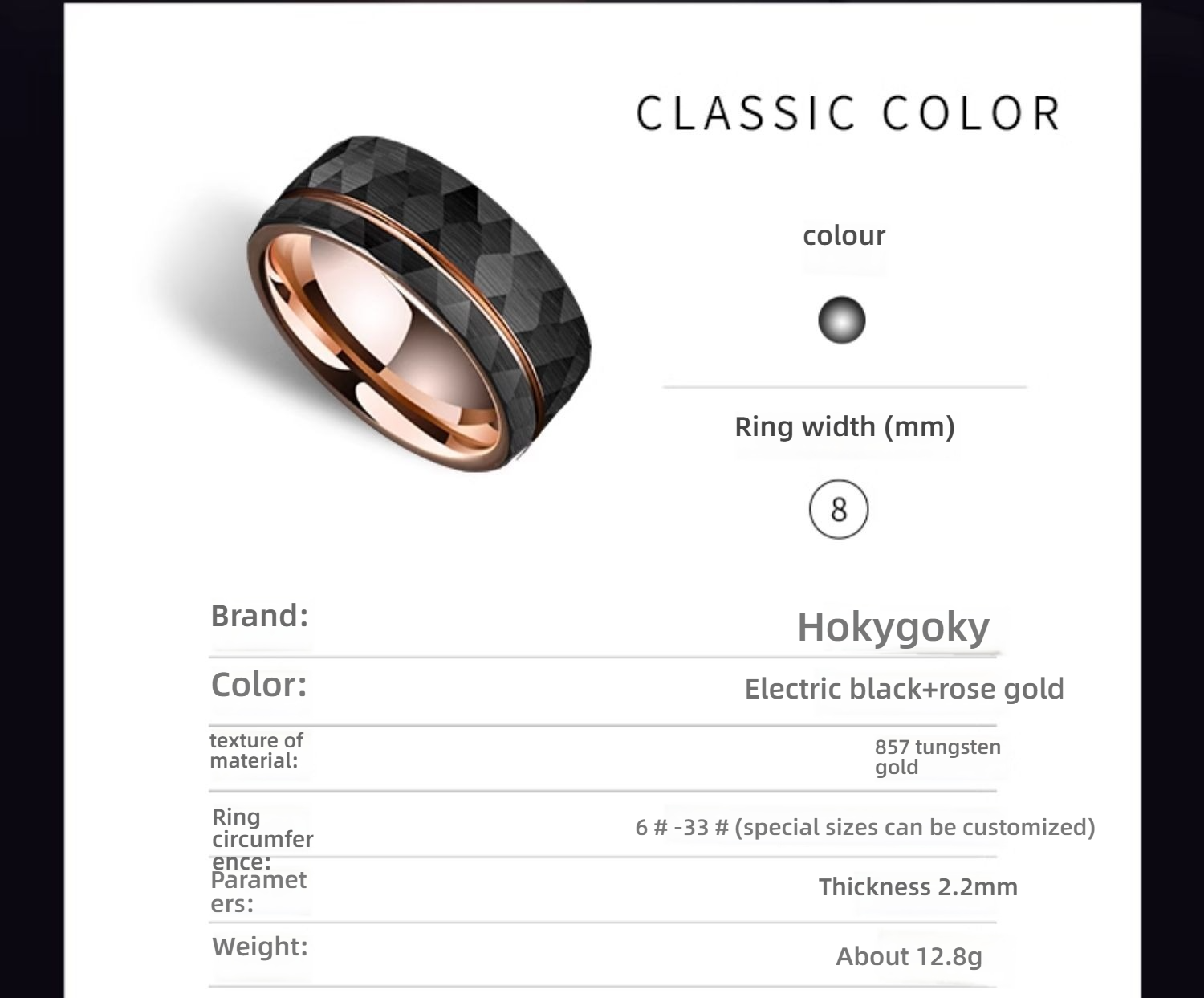
Task: Click the rose gold inner band of ring
Action: click(385, 337)
